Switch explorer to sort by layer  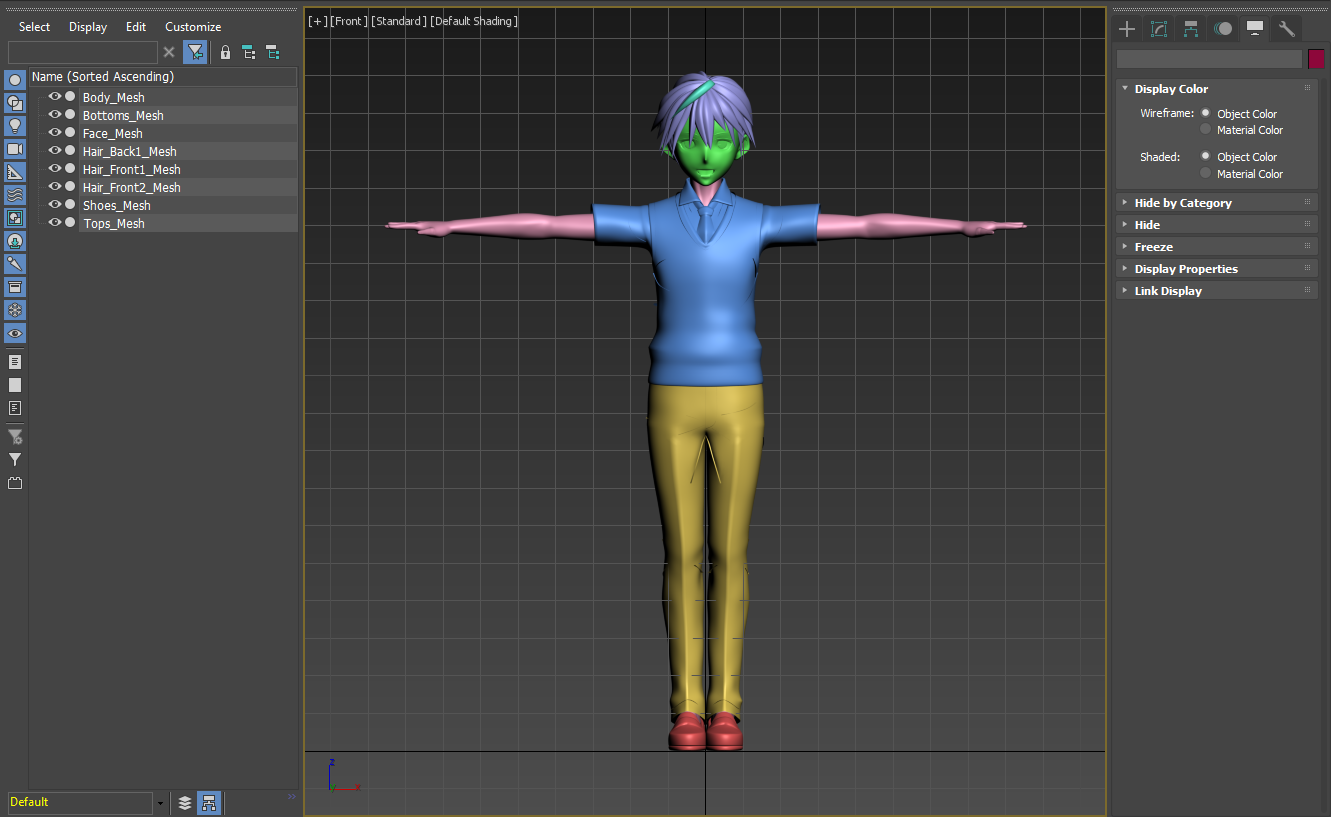(x=185, y=802)
